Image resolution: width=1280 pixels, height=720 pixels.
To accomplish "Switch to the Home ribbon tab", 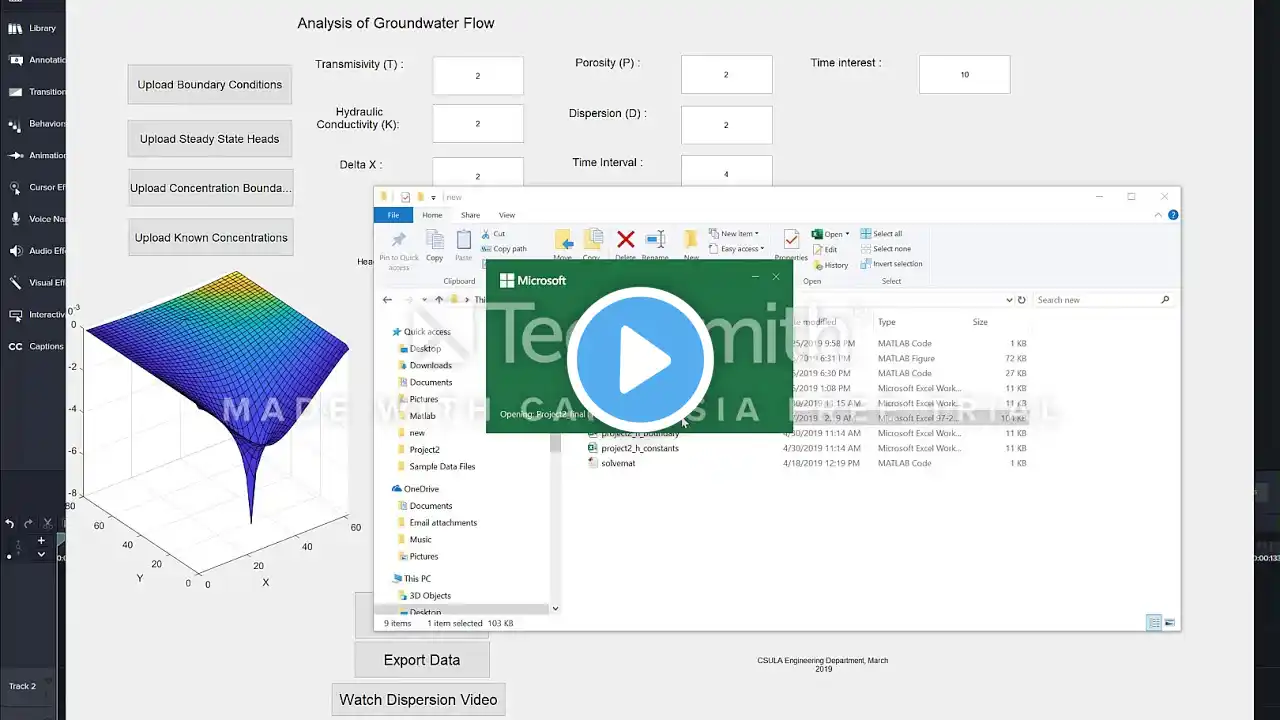I will (x=432, y=215).
